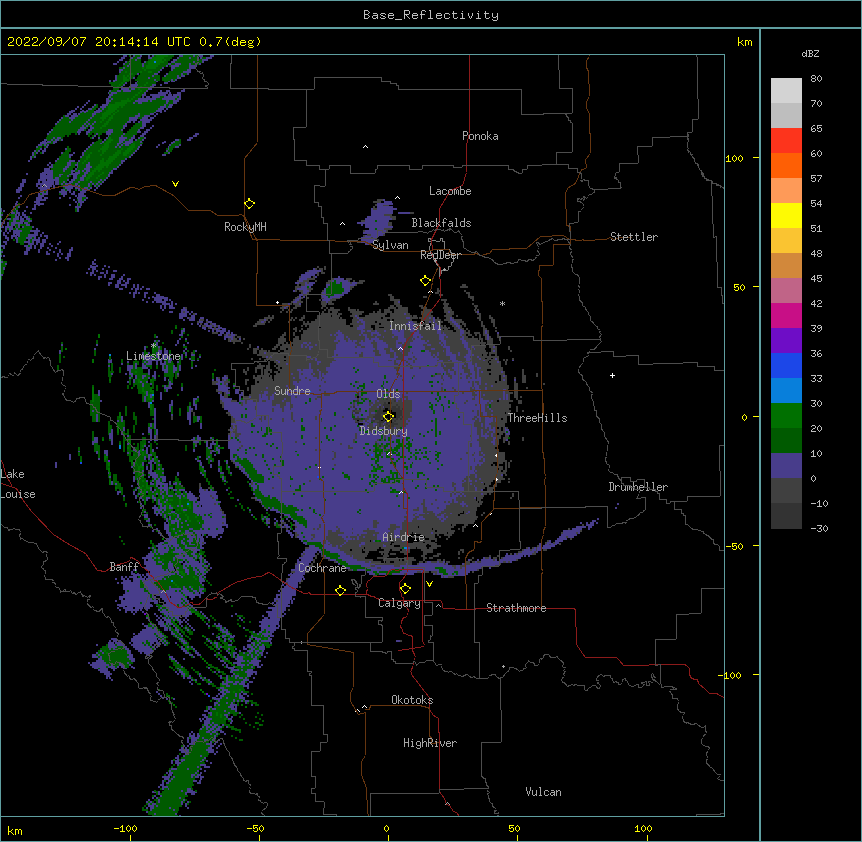This screenshot has width=862, height=842.
Task: Click the bright green 30 dBZ legend swatch
Action: tap(786, 416)
